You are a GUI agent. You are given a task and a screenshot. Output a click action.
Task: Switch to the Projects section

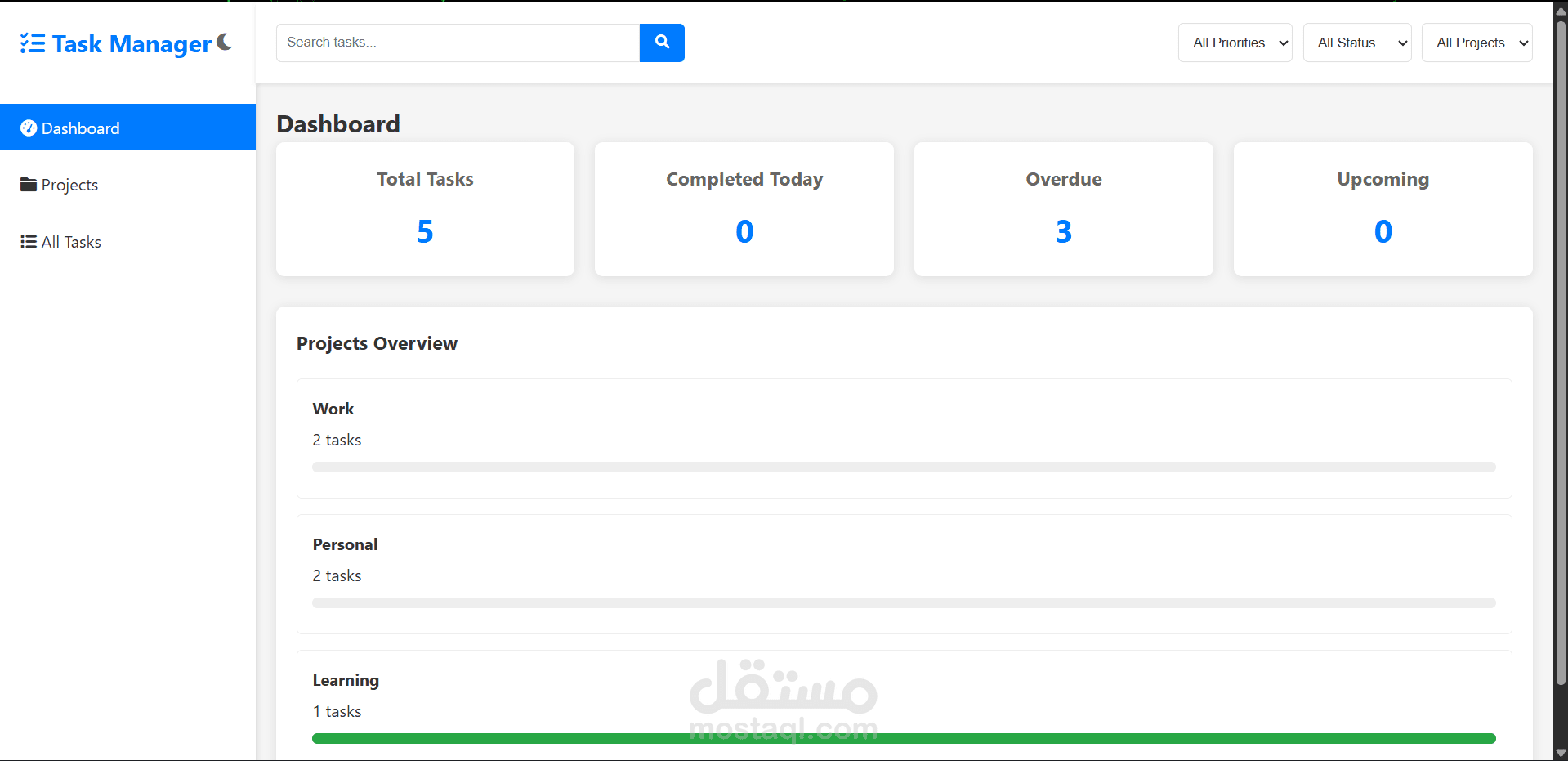pyautogui.click(x=69, y=184)
